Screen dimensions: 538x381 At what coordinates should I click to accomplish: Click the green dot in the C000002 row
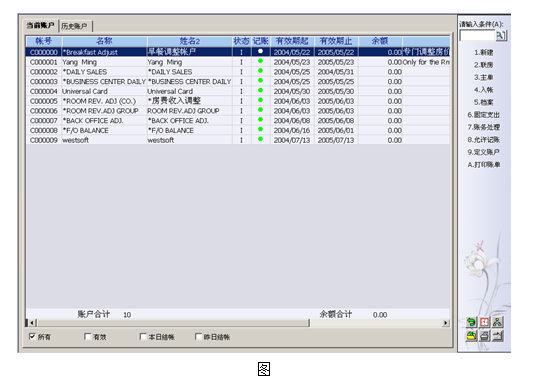[260, 71]
